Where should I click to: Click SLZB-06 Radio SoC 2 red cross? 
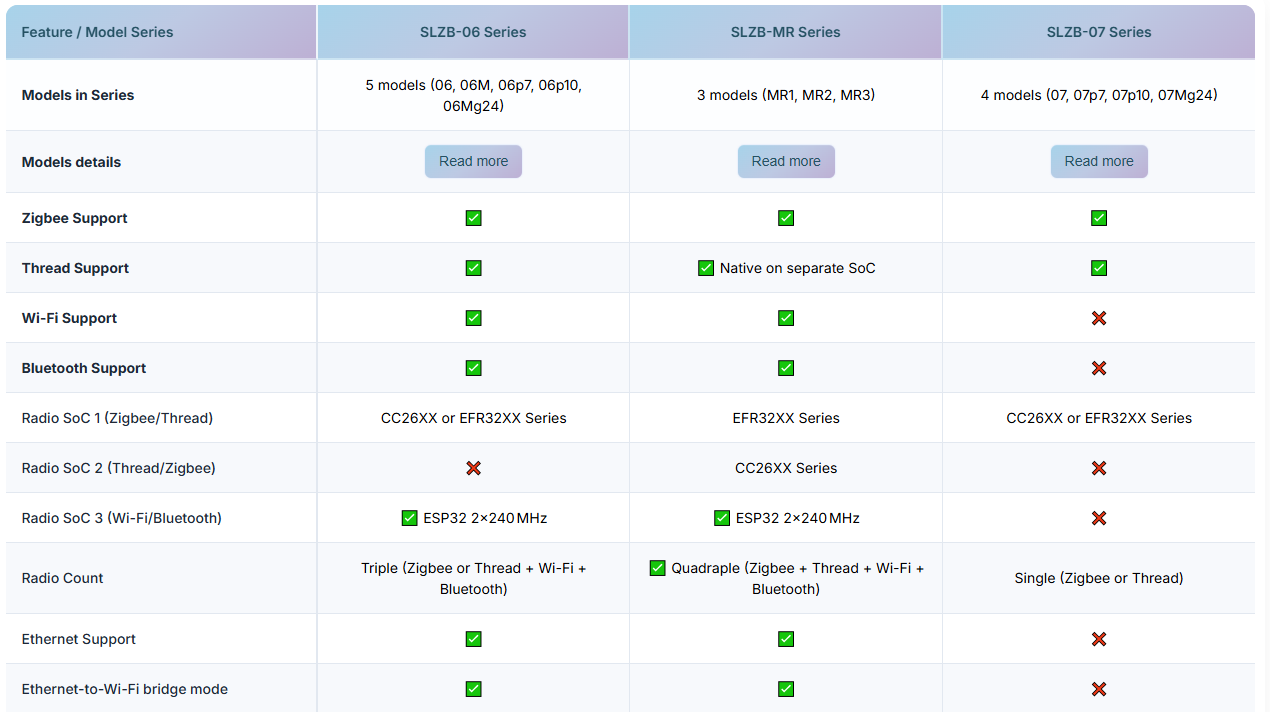[x=474, y=468]
